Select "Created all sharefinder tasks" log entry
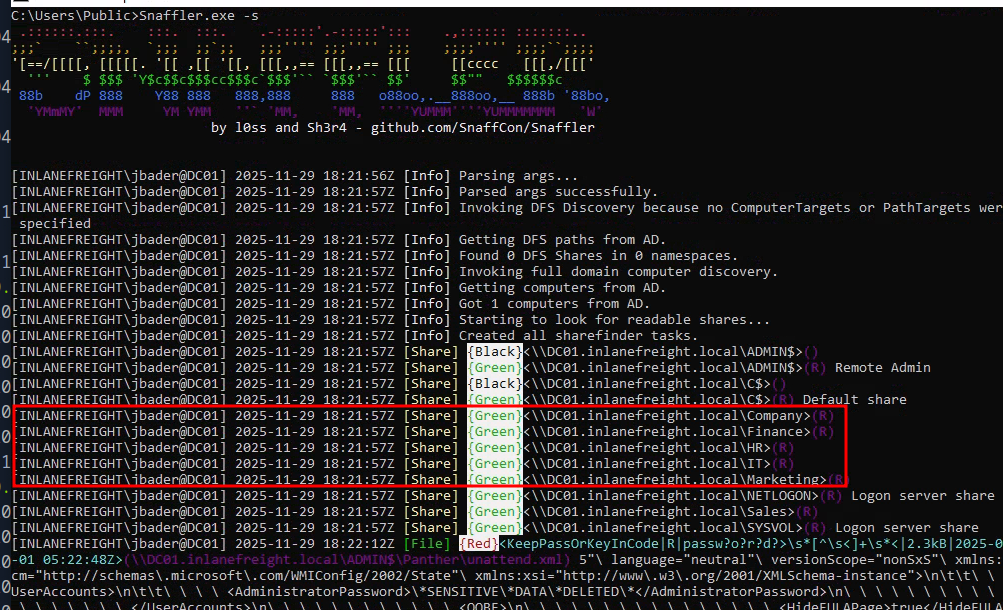Viewport: 1003px width, 610px height. tap(570, 336)
